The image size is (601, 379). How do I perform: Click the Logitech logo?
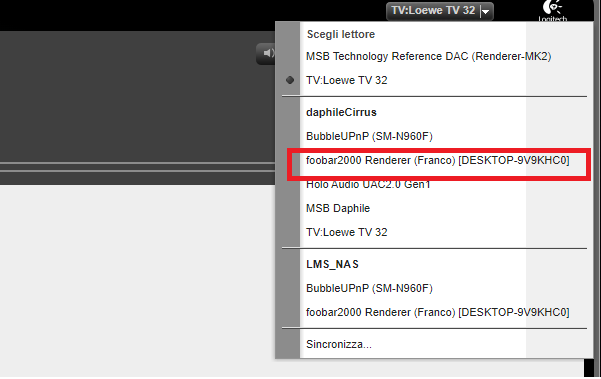tap(552, 11)
